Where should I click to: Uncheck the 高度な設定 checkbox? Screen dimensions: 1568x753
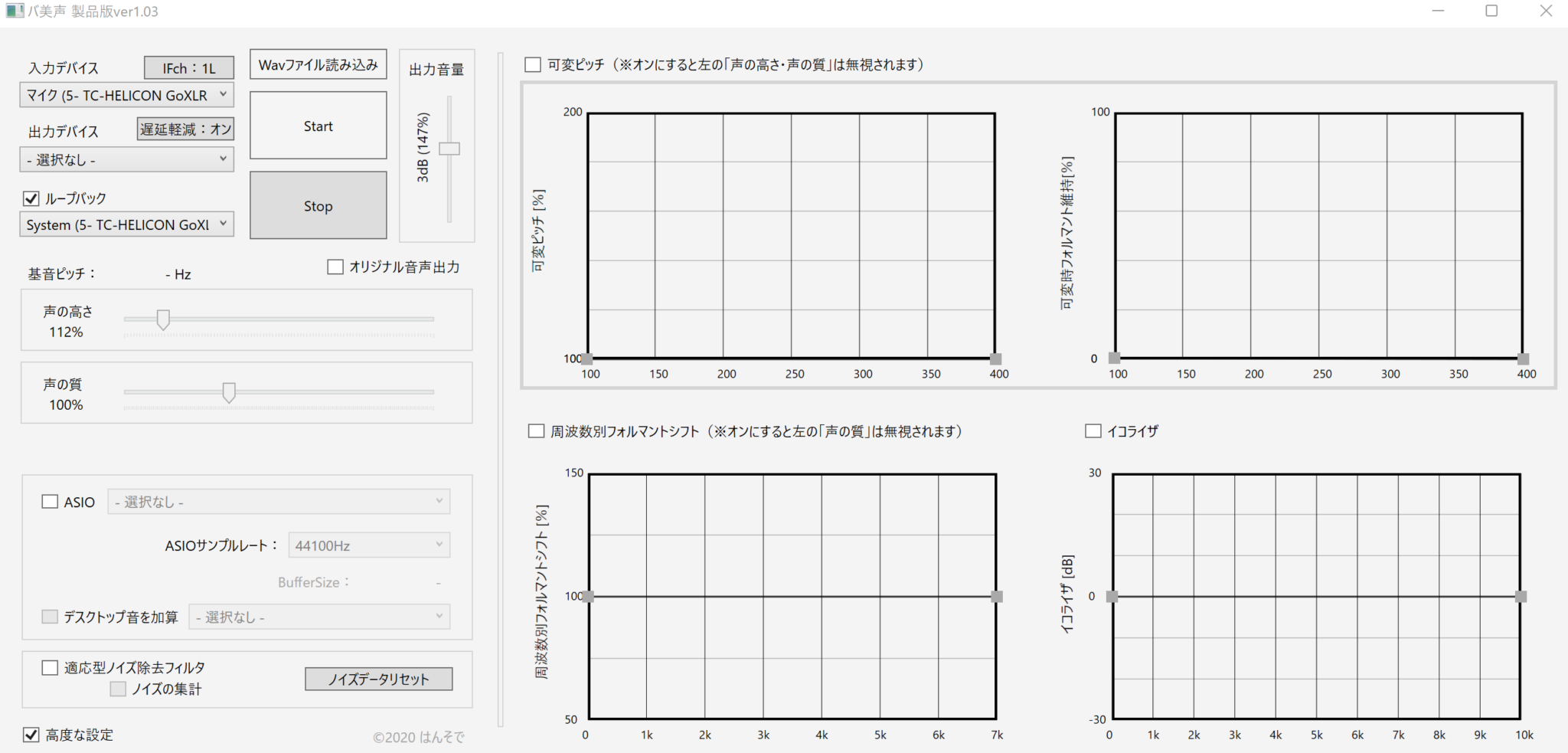point(31,735)
